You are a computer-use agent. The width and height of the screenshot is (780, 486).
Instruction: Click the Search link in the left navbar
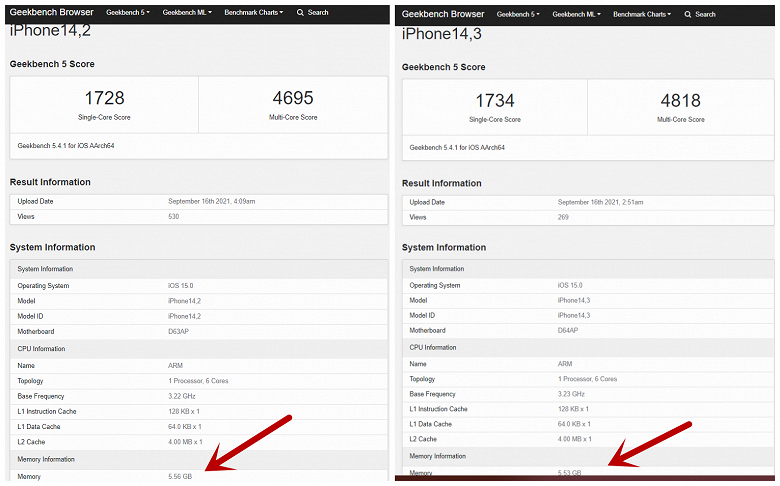click(x=318, y=12)
